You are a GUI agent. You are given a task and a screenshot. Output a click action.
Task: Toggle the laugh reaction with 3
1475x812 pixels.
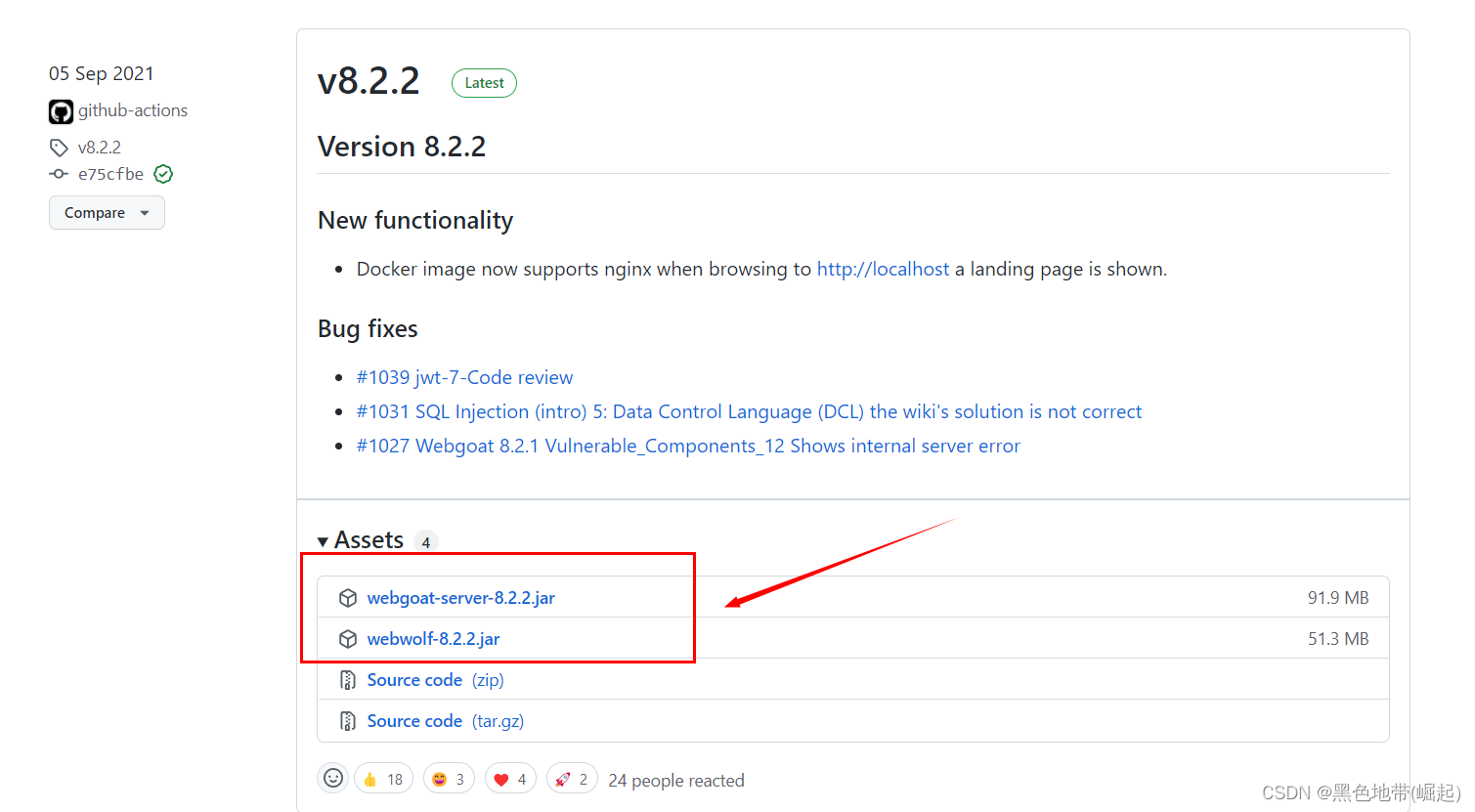tap(450, 779)
